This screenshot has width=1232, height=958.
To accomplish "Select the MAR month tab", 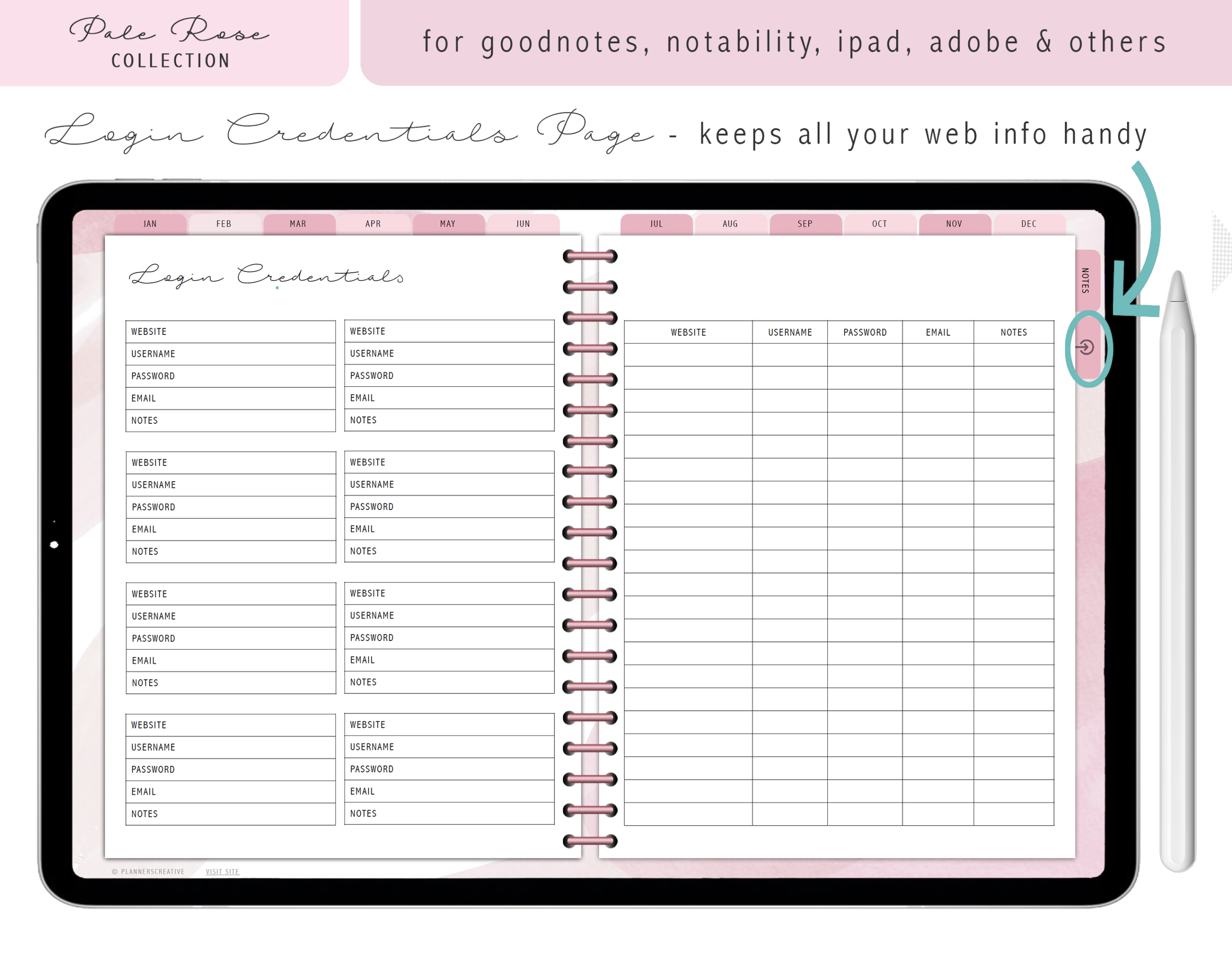I will [x=298, y=224].
